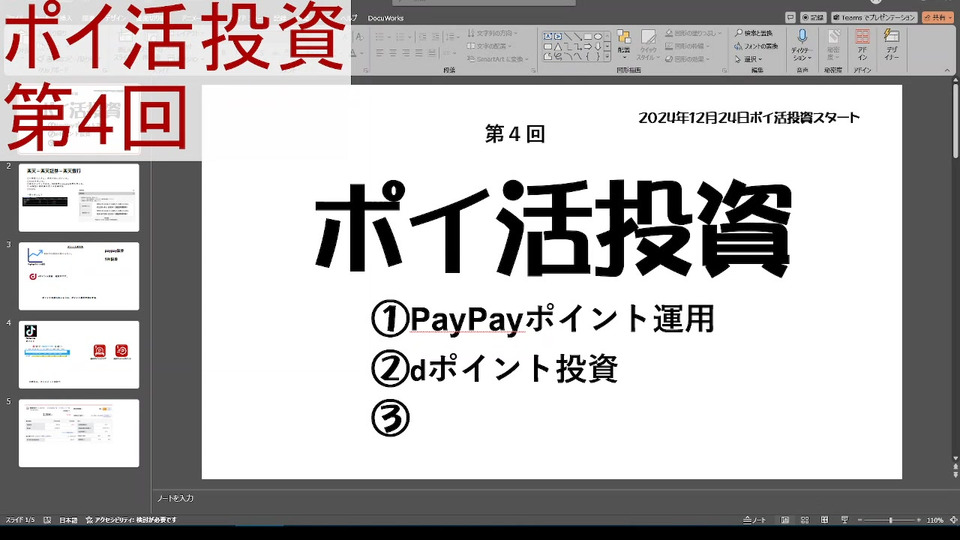
Task: Open 図形の塗りつぶし shape fill colors
Action: pos(693,33)
